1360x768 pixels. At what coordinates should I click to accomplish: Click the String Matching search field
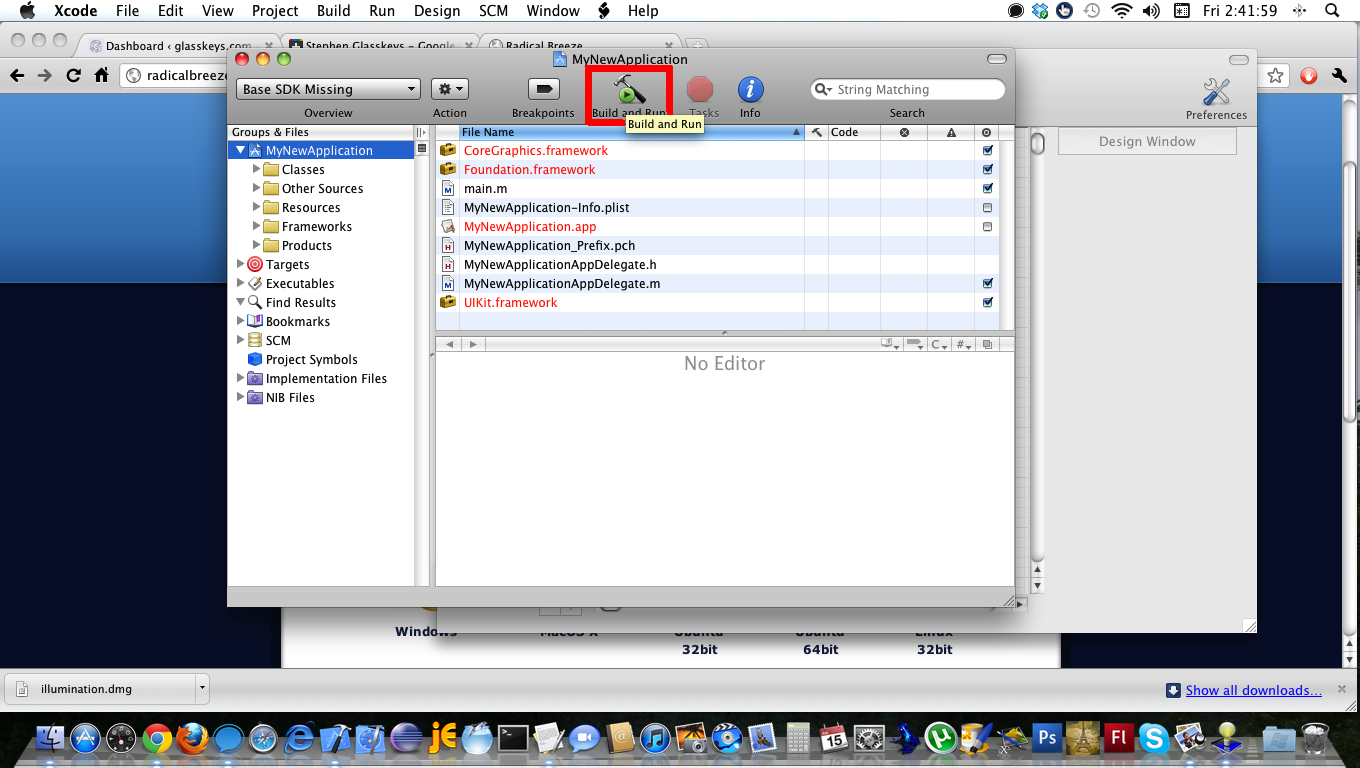(x=915, y=90)
